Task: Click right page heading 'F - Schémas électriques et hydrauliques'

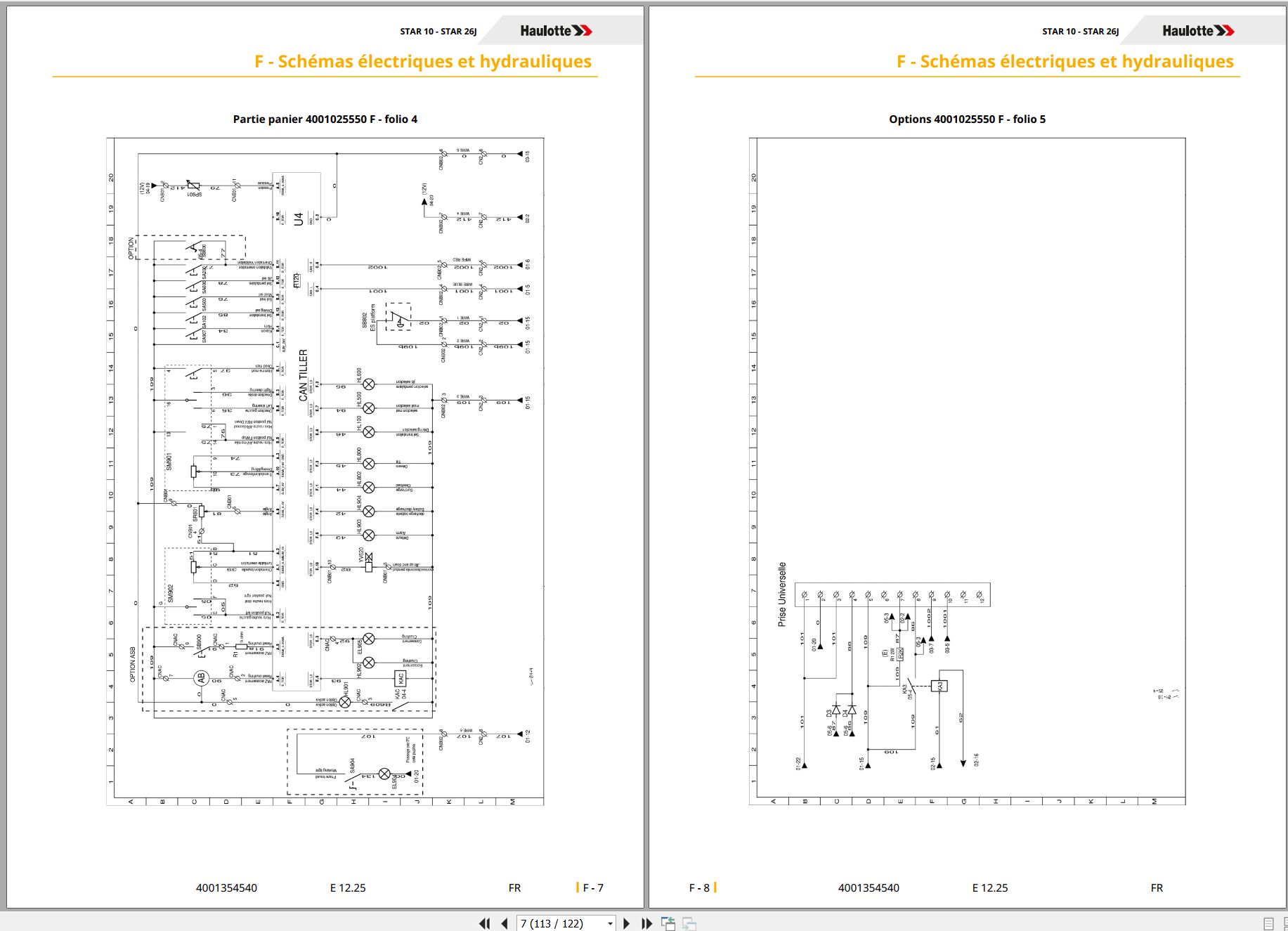Action: [1065, 61]
